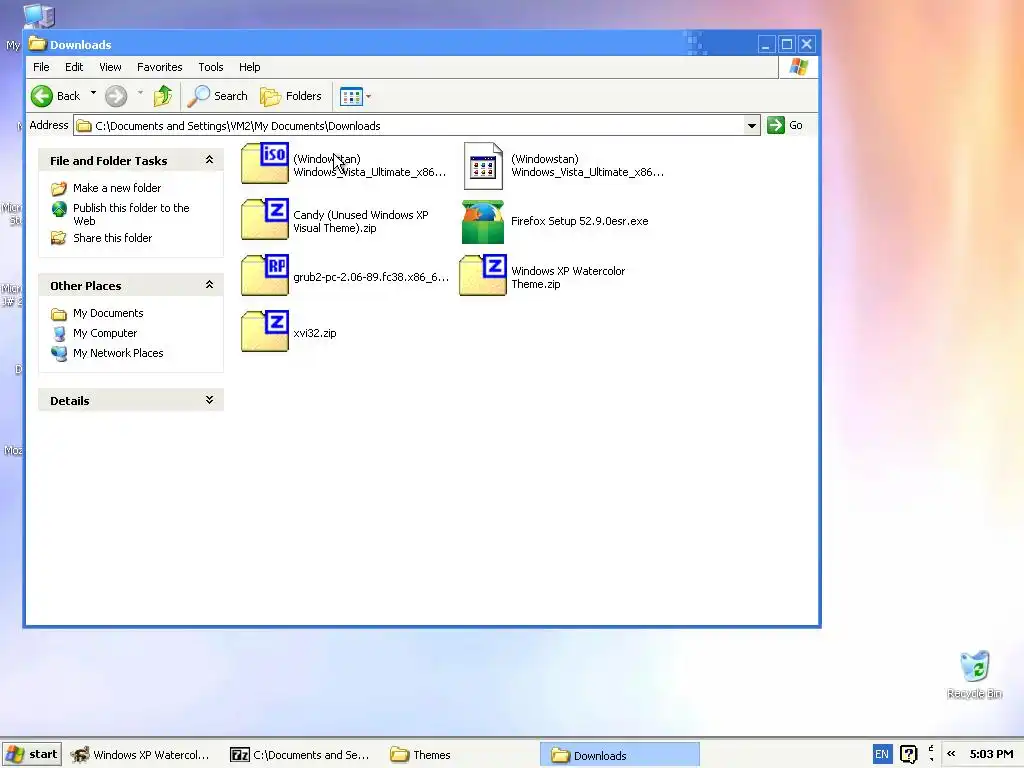Switch to 7-Zip C:\Documents and Se... taskbar item
The image size is (1024, 768).
(300, 755)
